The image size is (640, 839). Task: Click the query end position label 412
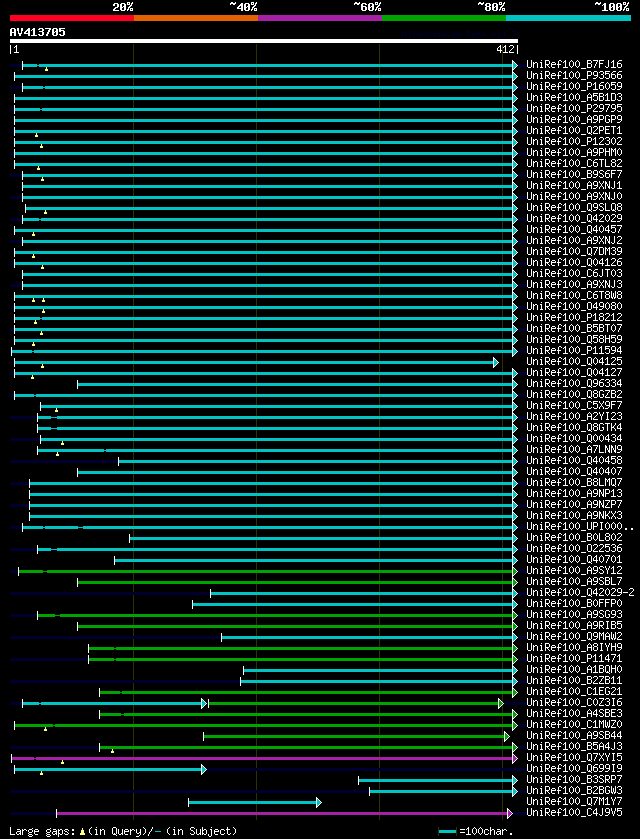pyautogui.click(x=505, y=50)
